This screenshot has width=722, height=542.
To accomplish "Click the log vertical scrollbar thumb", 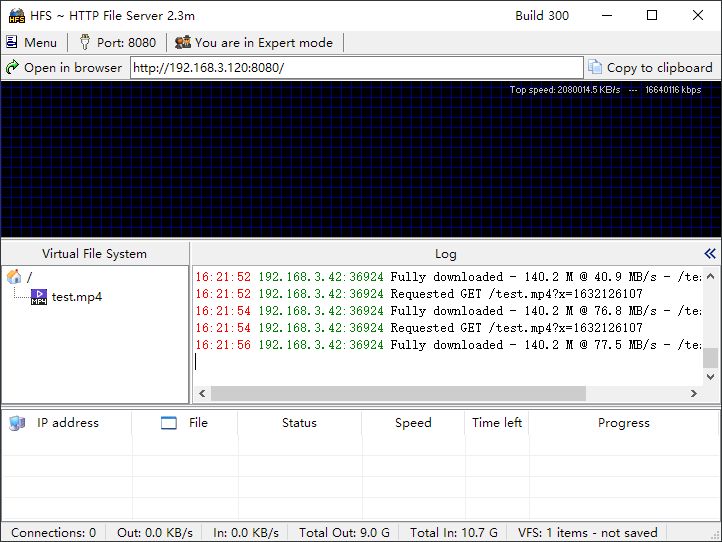I will [710, 358].
